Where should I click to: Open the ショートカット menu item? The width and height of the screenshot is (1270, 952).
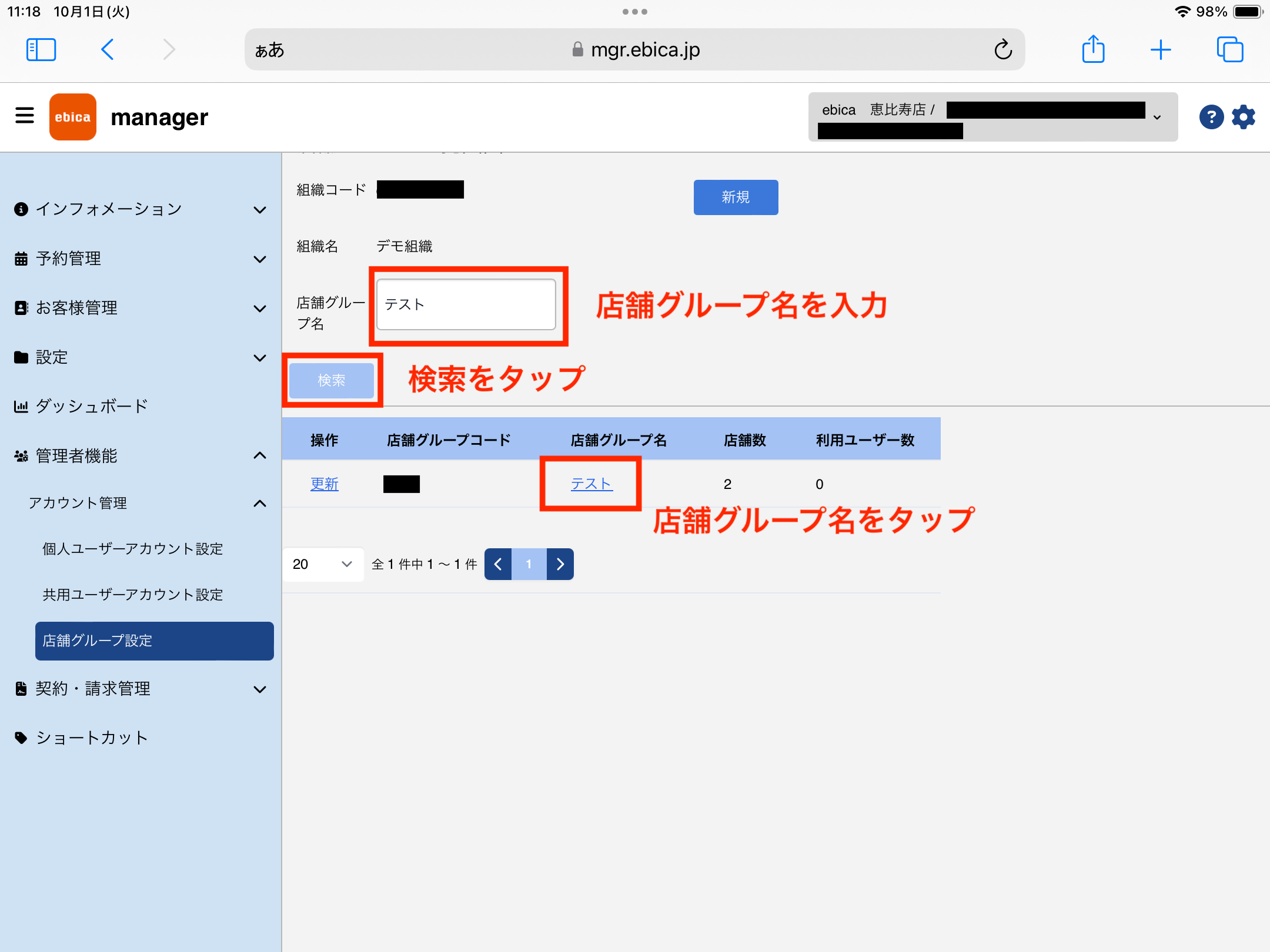[141, 738]
